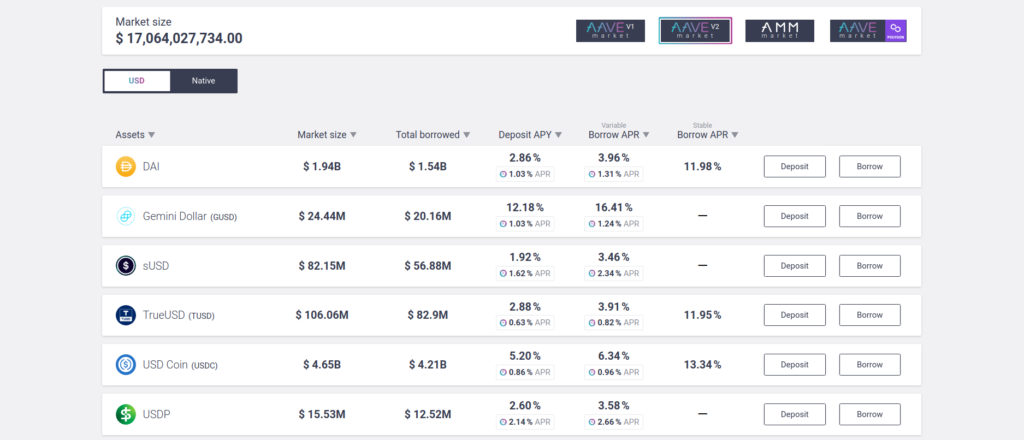Click the sUSD token icon
This screenshot has width=1024, height=440.
(126, 265)
